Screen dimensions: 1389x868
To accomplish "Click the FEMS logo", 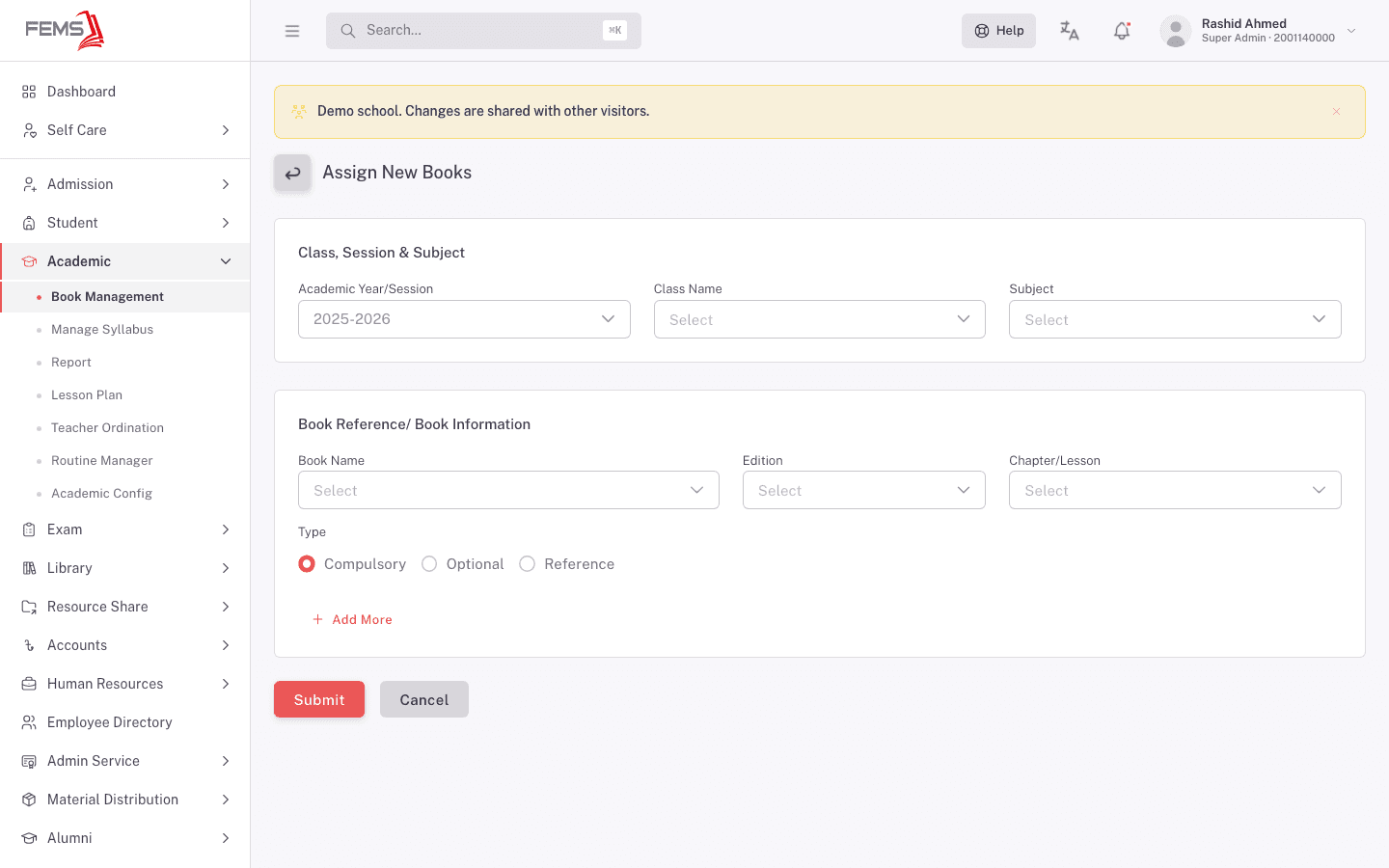I will (x=65, y=30).
